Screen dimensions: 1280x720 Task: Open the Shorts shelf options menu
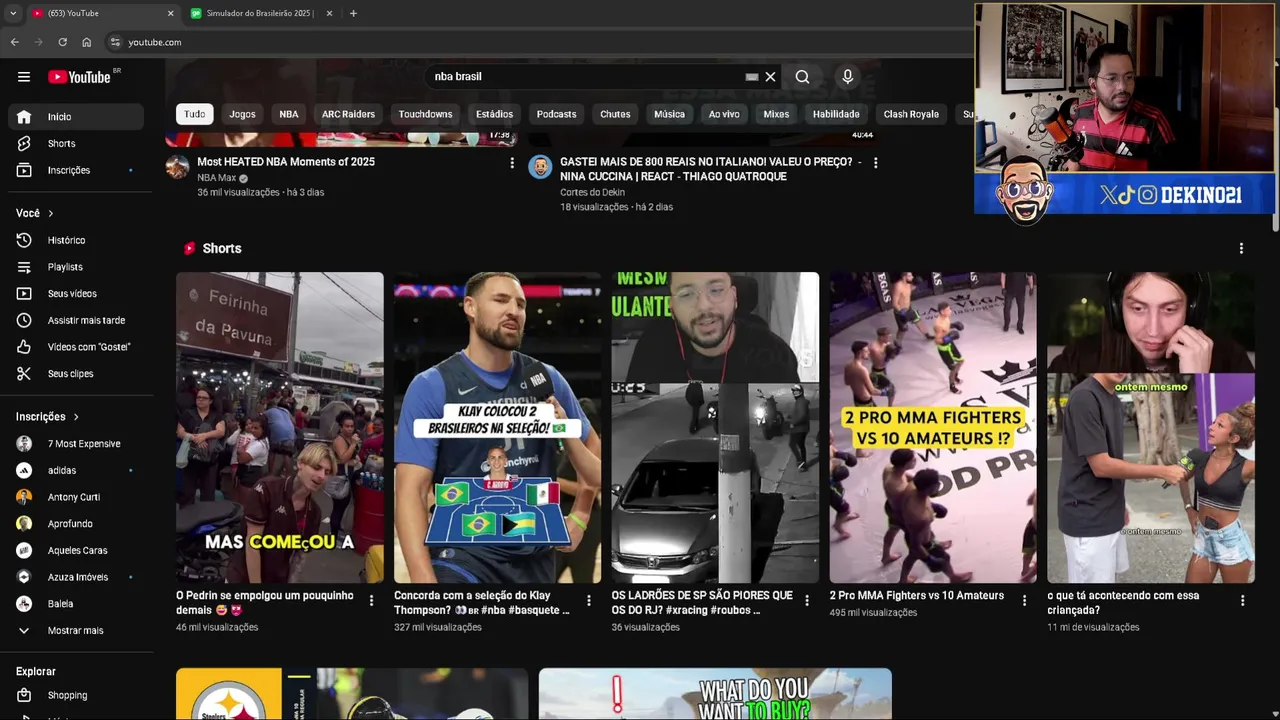[x=1241, y=248]
